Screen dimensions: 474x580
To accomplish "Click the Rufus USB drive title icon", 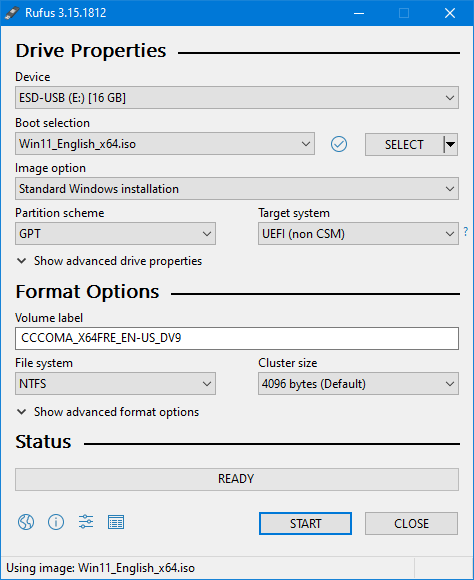I will click(x=12, y=13).
